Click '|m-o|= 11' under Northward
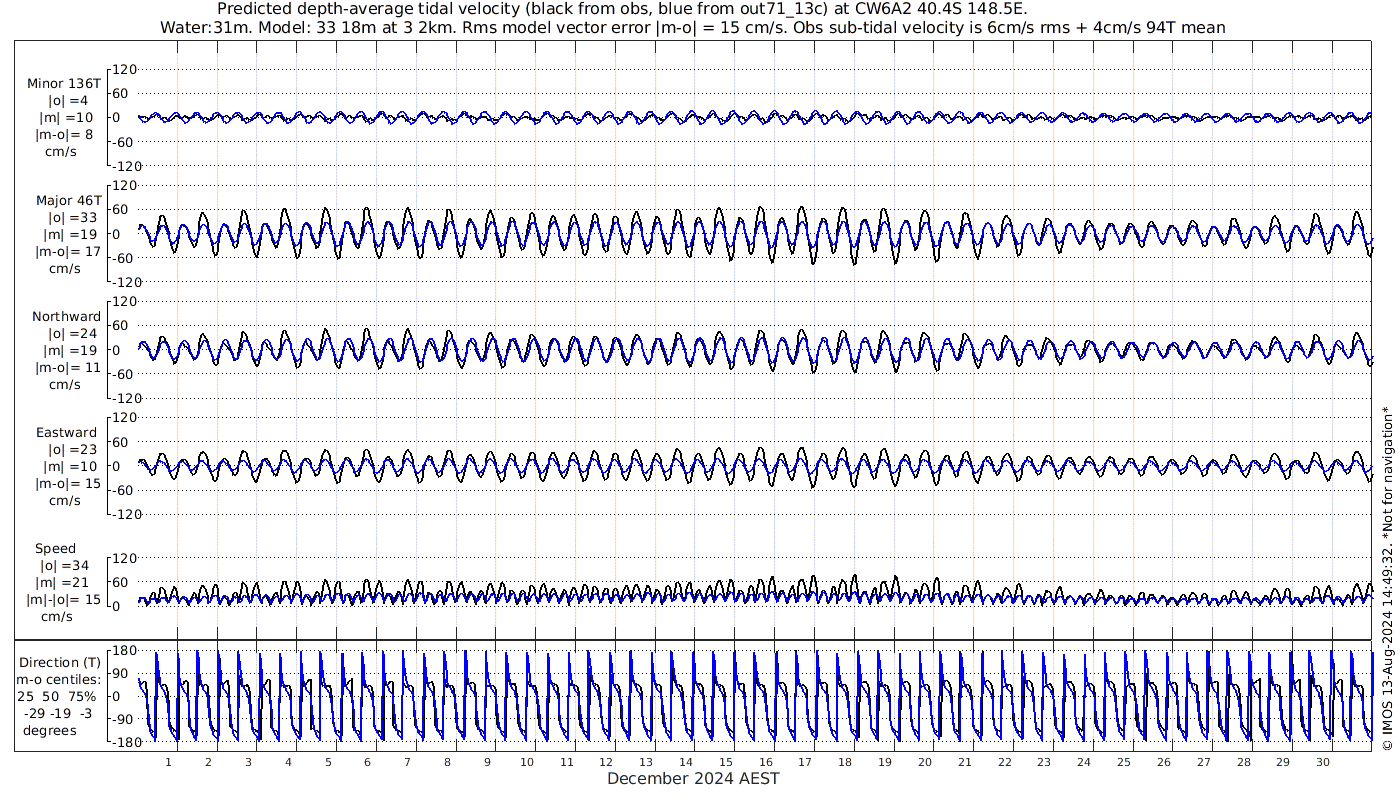 click(68, 368)
